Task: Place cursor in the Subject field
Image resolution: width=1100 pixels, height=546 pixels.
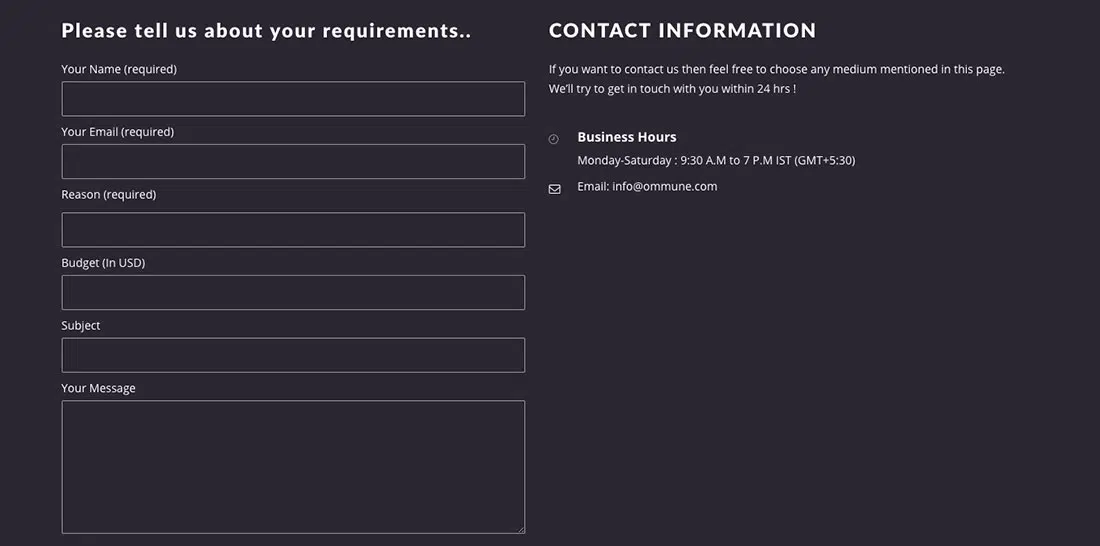Action: [293, 355]
